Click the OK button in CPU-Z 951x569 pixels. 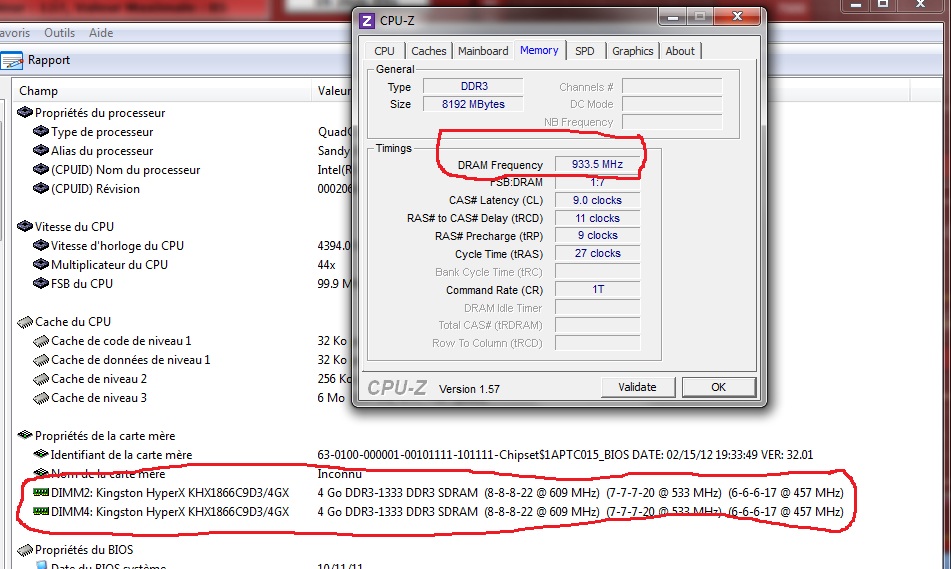pos(718,387)
